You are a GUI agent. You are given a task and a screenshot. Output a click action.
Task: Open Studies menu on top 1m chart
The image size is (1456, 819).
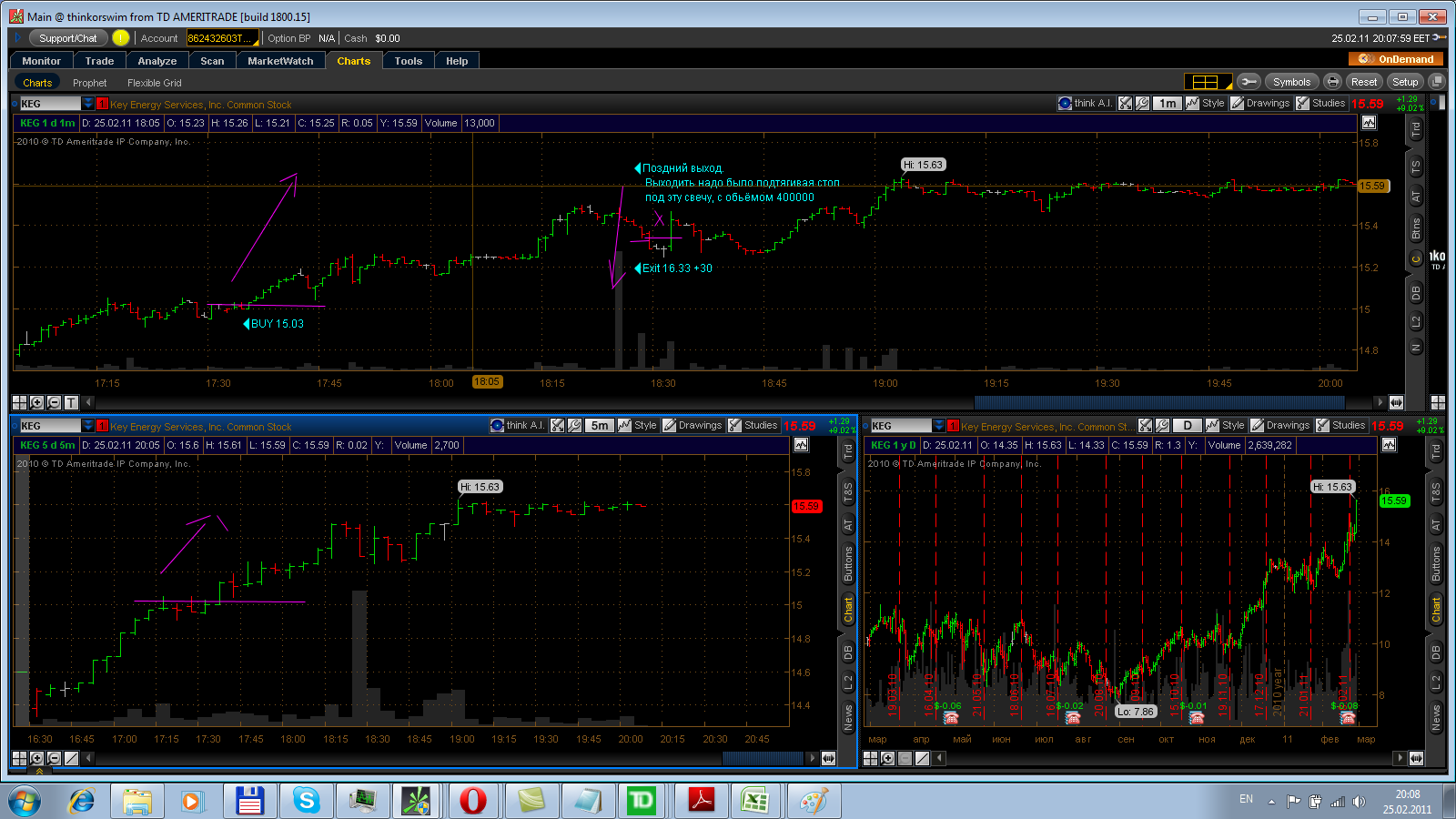(1320, 104)
